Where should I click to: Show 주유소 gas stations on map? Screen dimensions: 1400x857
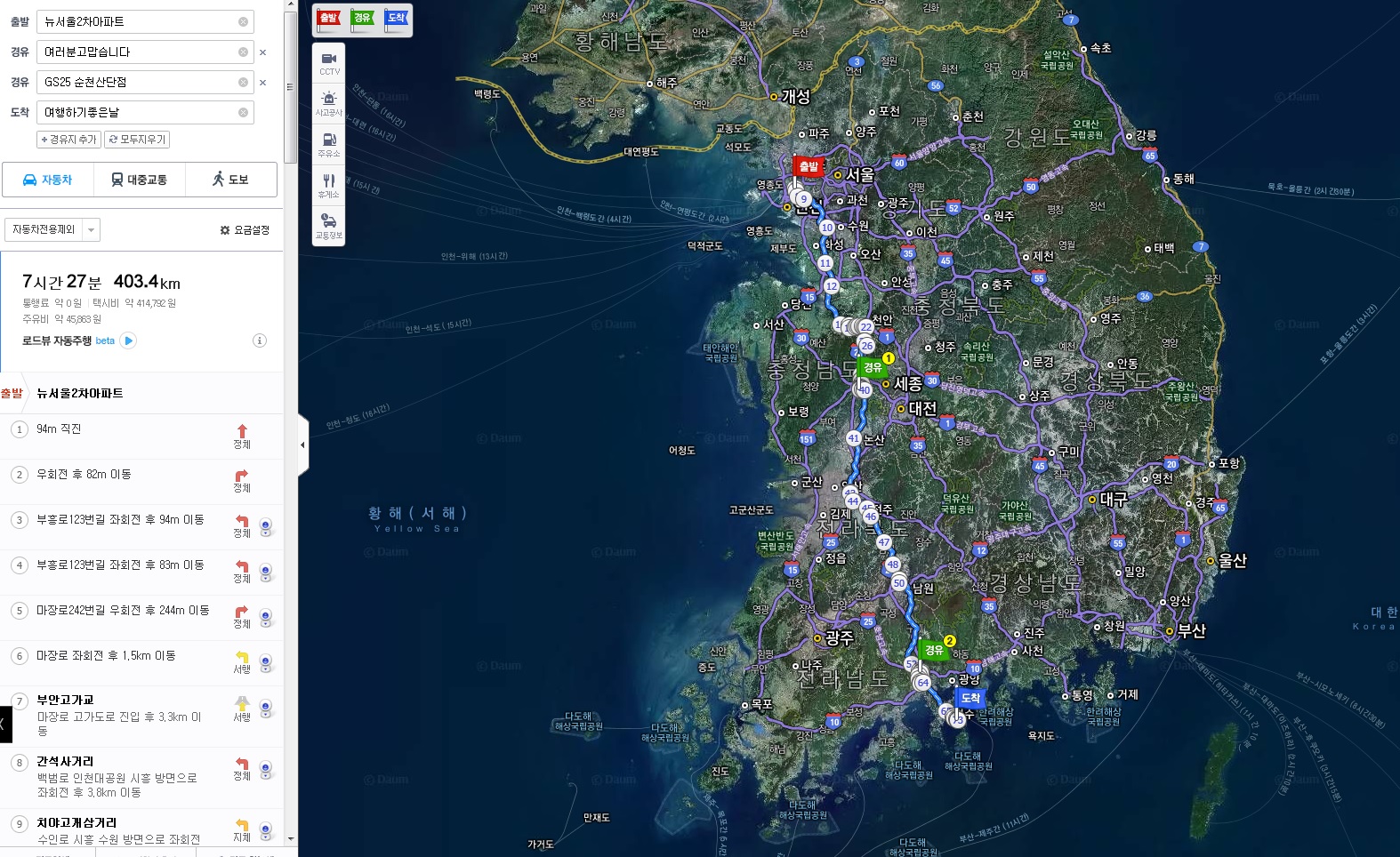pos(329,144)
